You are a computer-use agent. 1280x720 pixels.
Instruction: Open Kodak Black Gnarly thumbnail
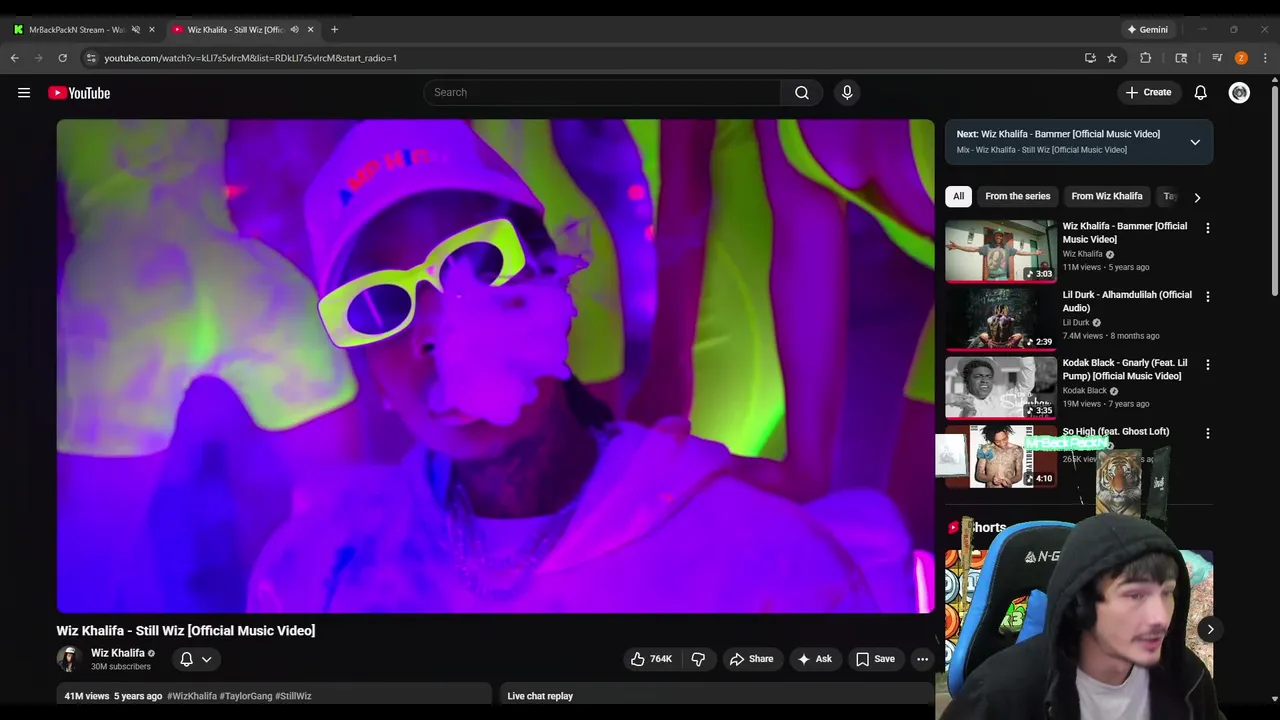tap(1000, 388)
